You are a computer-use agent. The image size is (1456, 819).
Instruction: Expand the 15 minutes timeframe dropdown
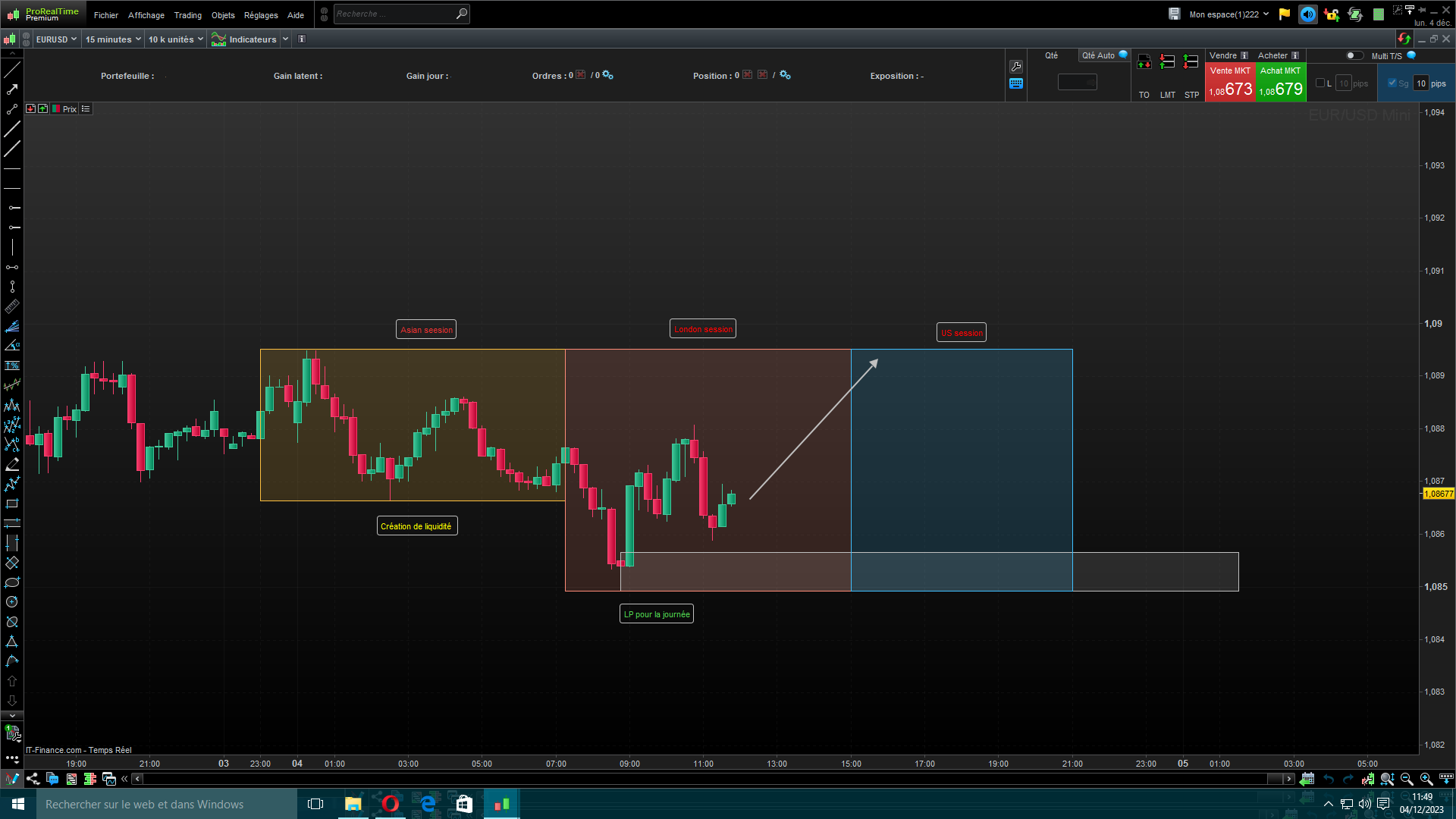click(113, 39)
